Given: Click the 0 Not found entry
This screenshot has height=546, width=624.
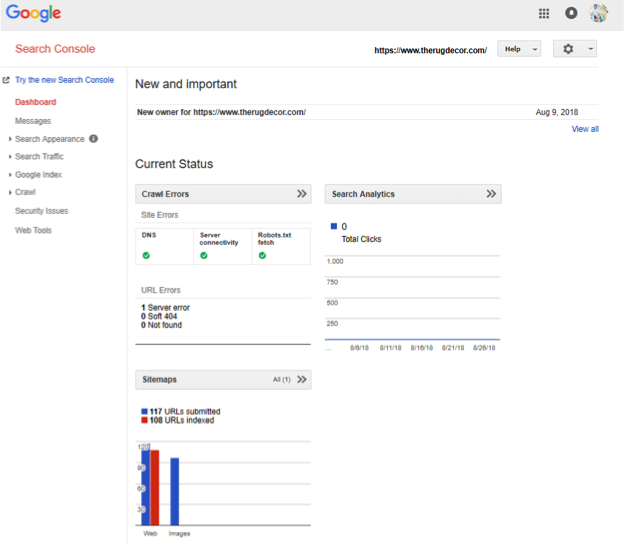Looking at the screenshot, I should (162, 325).
